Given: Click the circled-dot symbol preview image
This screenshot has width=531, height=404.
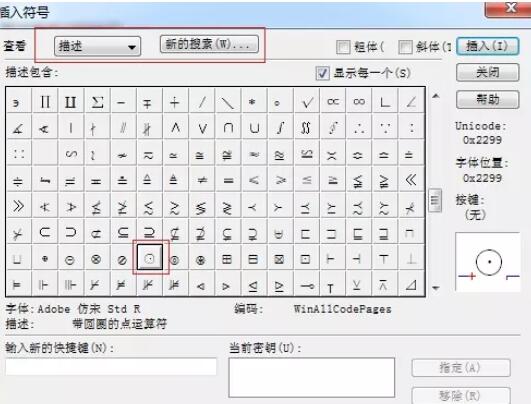Looking at the screenshot, I should (488, 262).
